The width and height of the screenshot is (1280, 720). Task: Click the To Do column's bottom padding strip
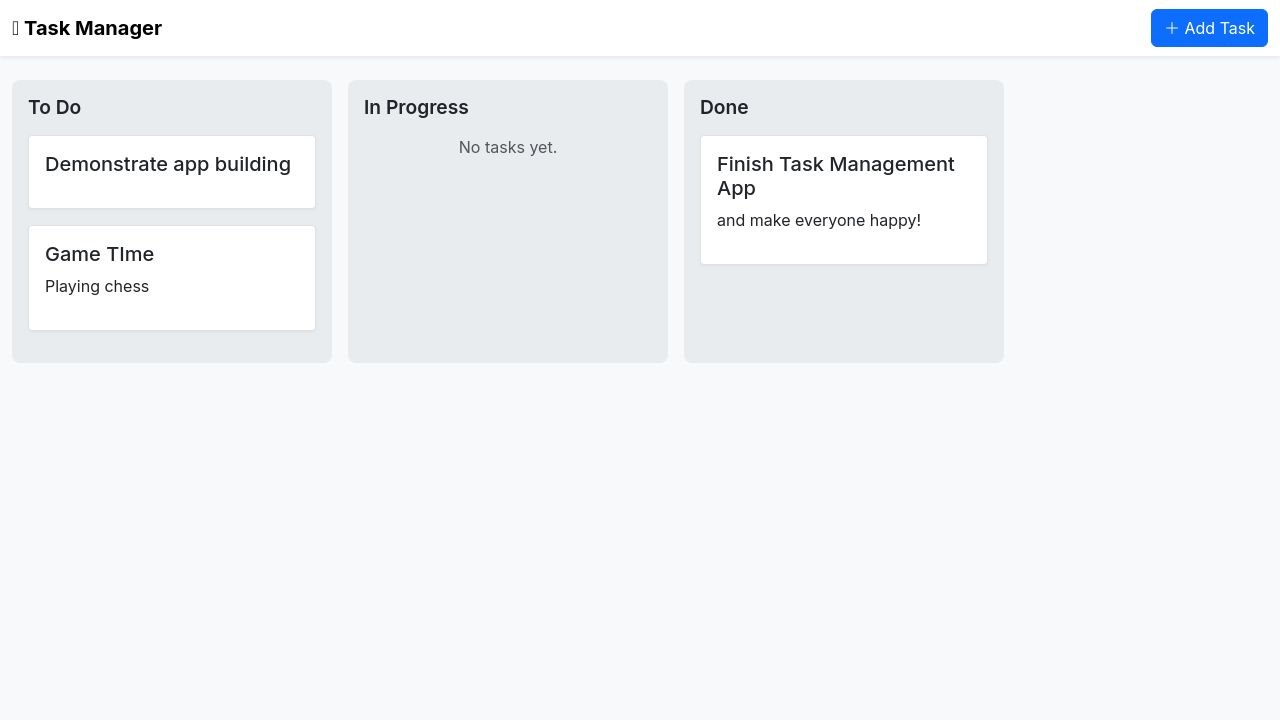pyautogui.click(x=172, y=347)
